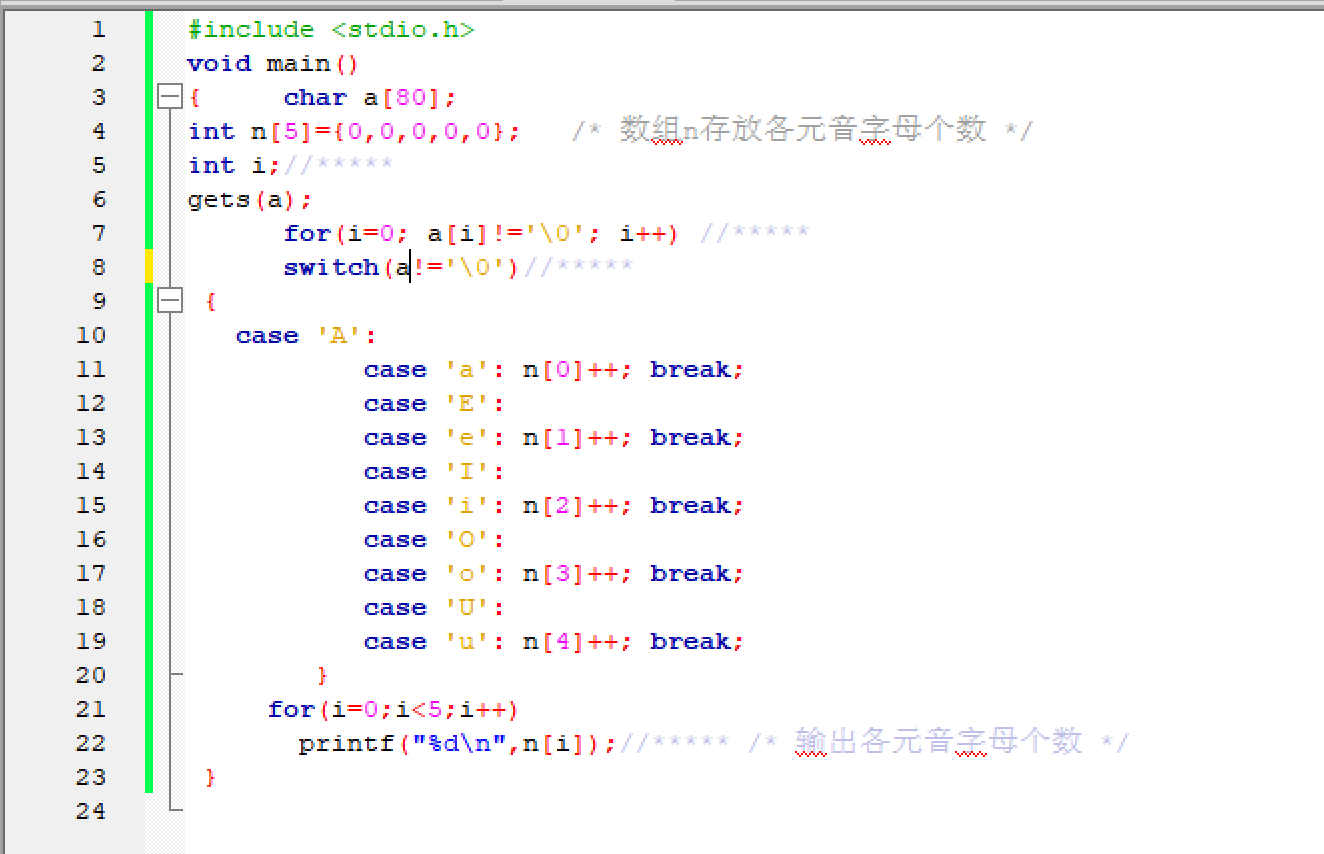1324x854 pixels.
Task: Place cursor on the #include <stdio.h> line
Action: (330, 30)
